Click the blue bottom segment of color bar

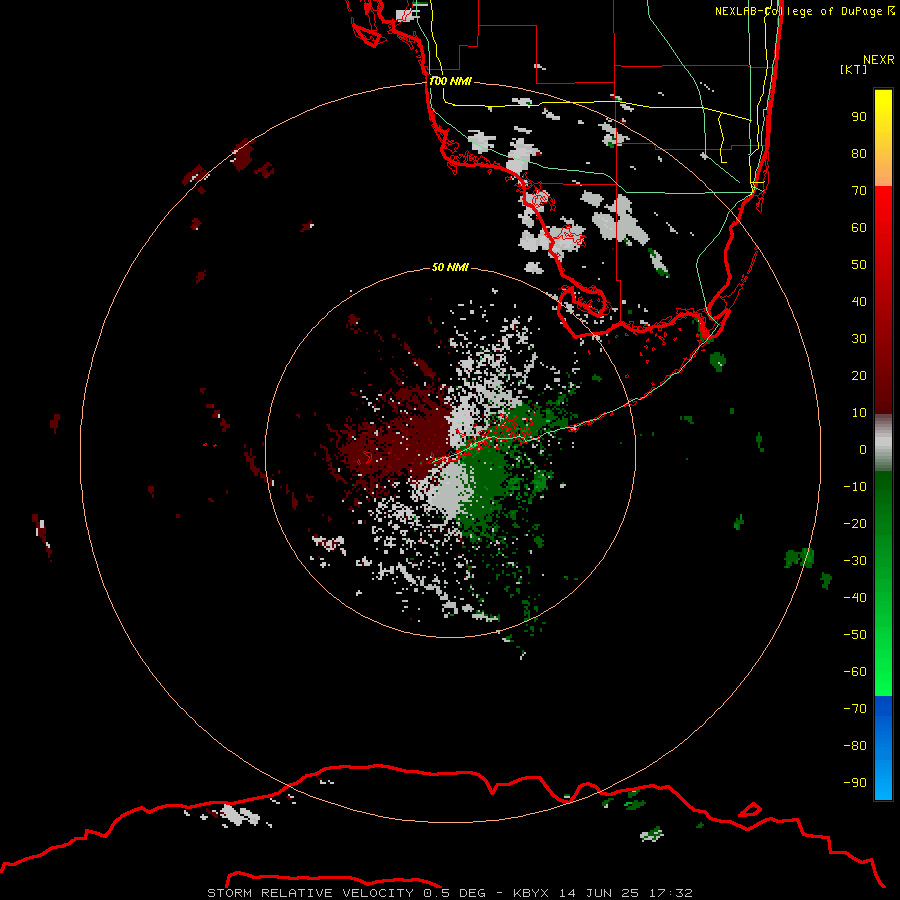click(x=883, y=748)
